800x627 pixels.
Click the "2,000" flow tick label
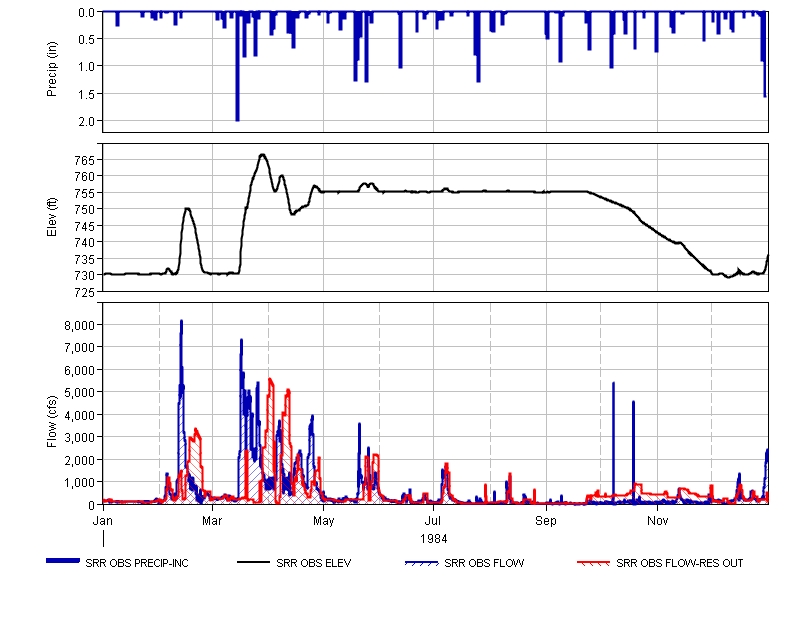pyautogui.click(x=81, y=460)
